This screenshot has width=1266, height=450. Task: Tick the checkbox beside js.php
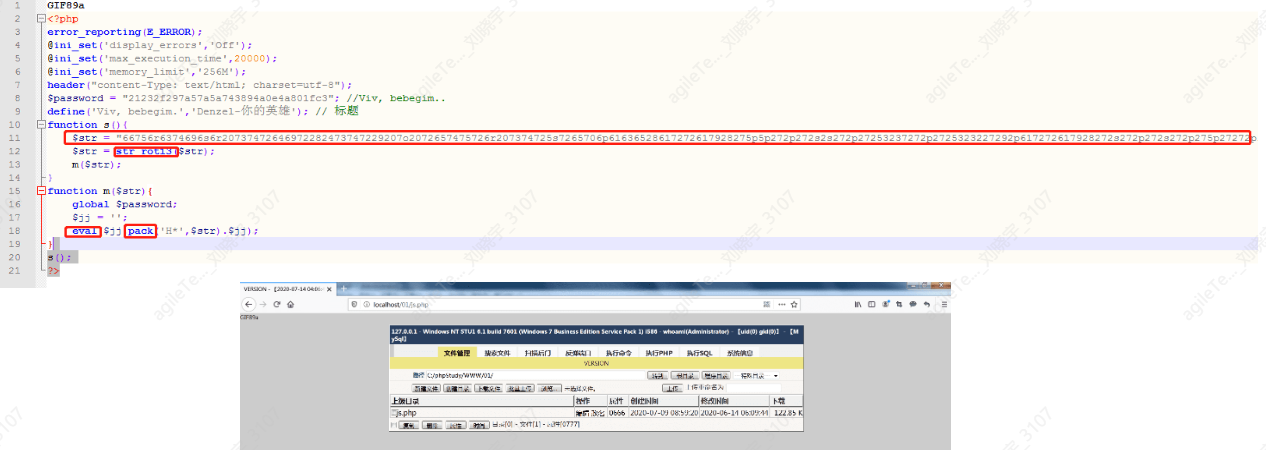(394, 412)
